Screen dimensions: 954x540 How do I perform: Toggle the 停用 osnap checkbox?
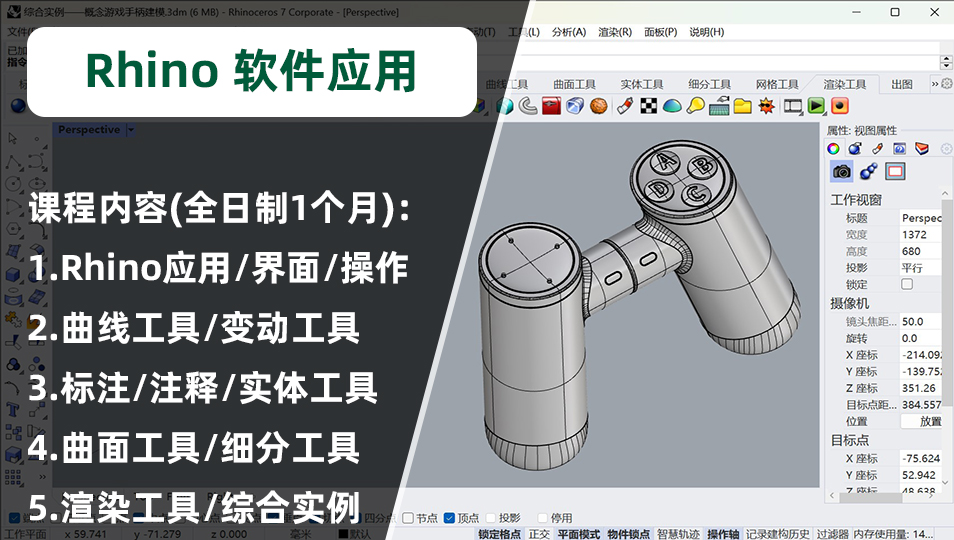543,518
